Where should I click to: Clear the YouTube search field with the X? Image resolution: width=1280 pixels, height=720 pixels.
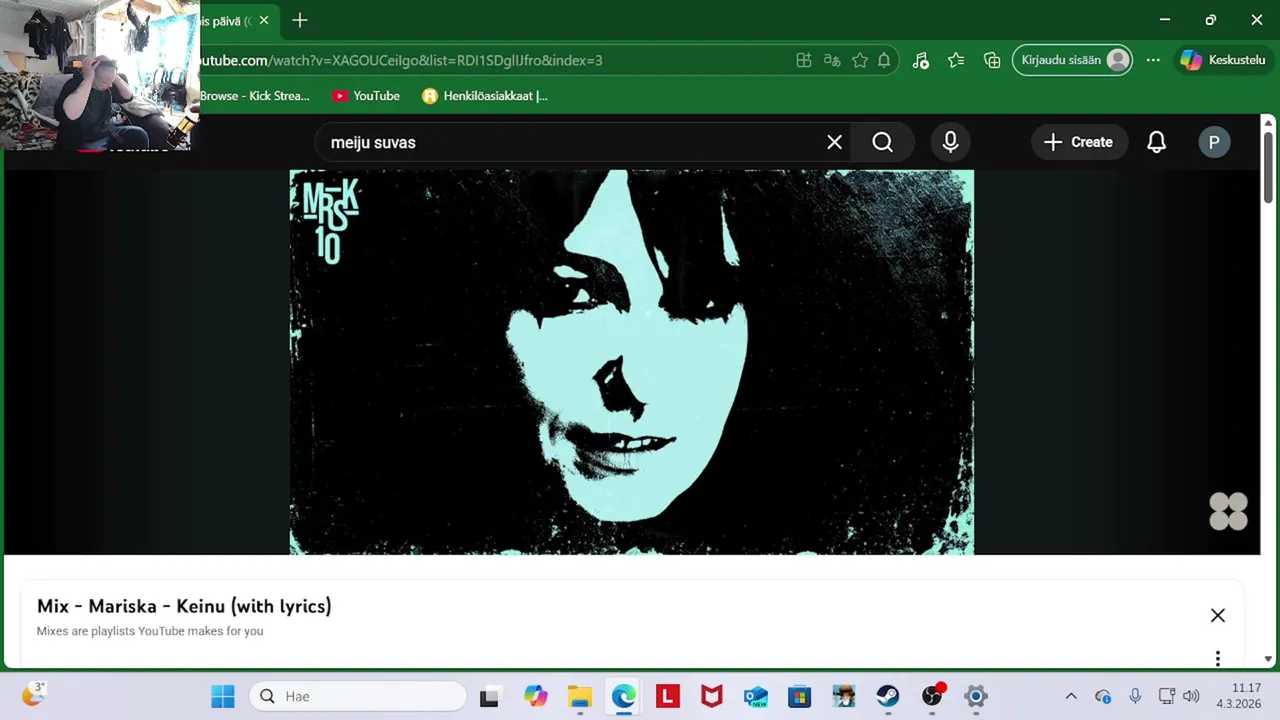pyautogui.click(x=835, y=142)
